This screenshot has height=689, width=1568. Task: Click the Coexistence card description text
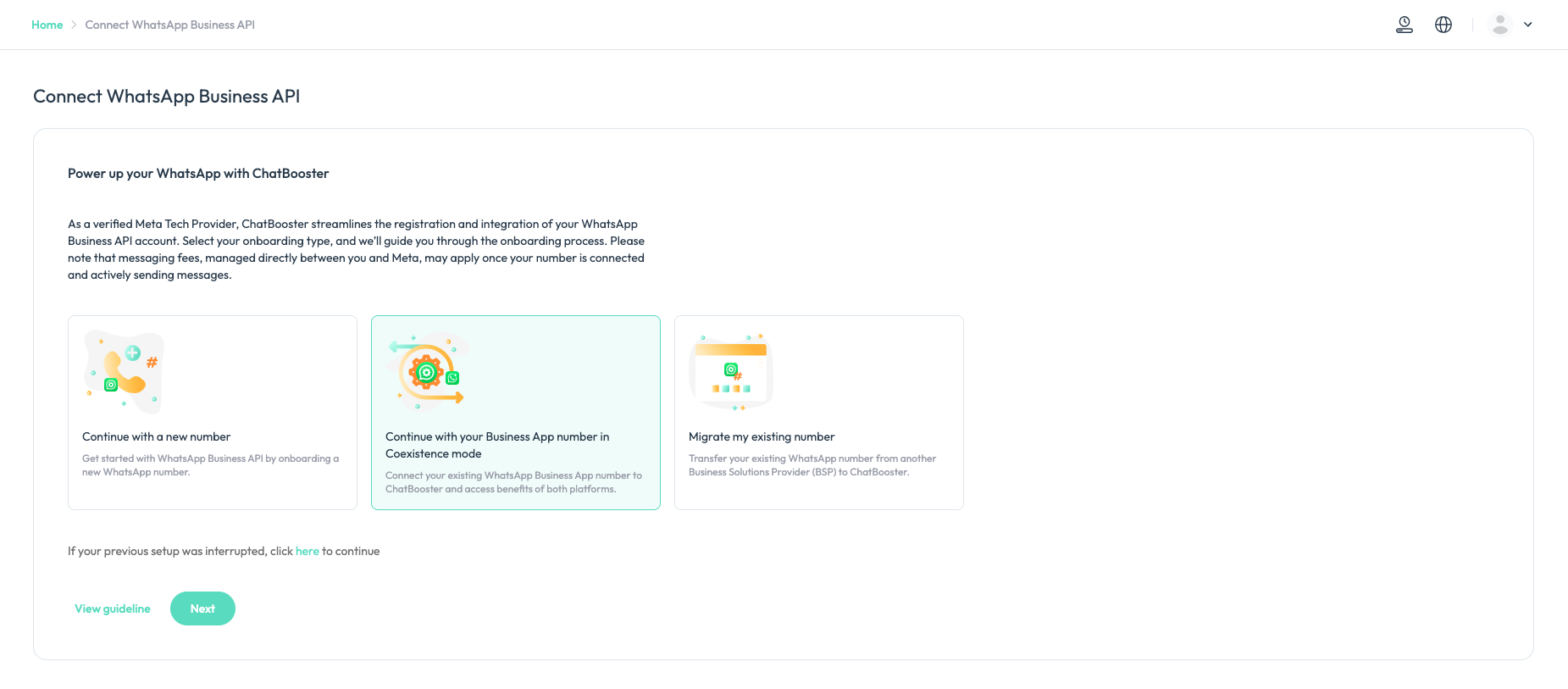coord(513,482)
